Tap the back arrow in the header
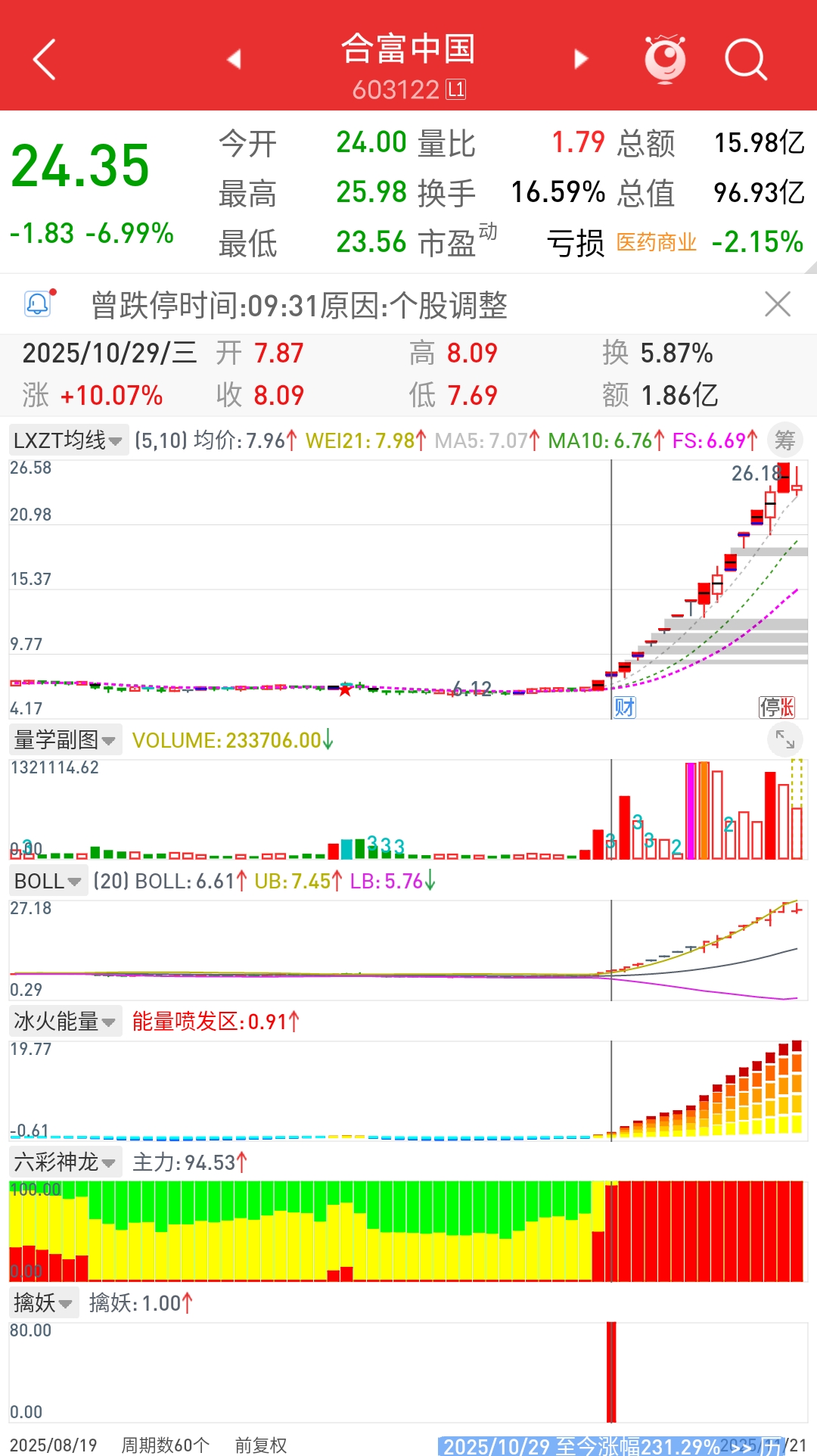This screenshot has width=817, height=1456. (x=45, y=59)
